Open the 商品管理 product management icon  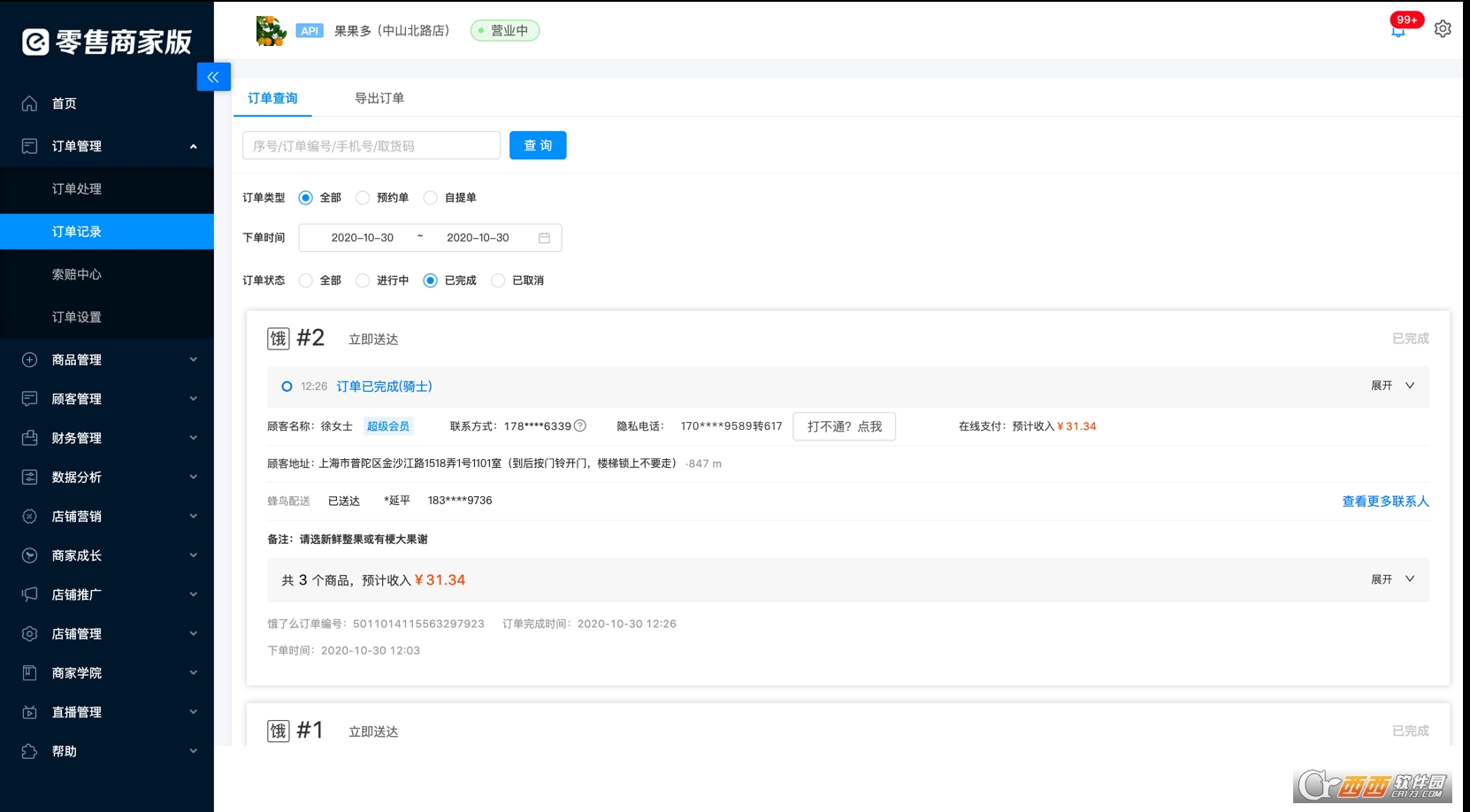pos(28,359)
